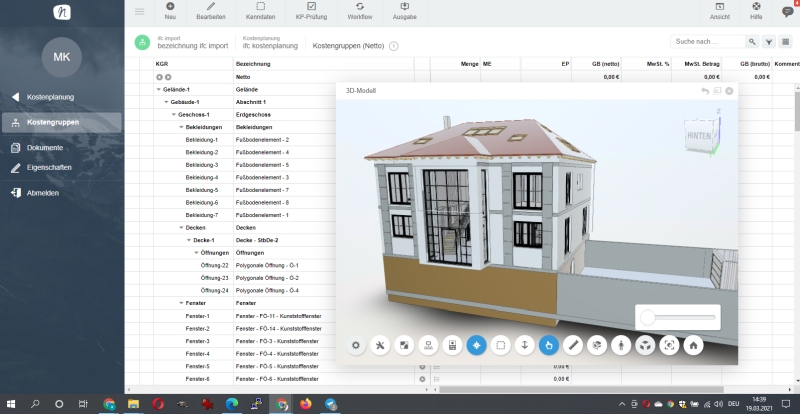800x414 pixels.
Task: Collapse the Fenster tree group
Action: click(x=182, y=303)
